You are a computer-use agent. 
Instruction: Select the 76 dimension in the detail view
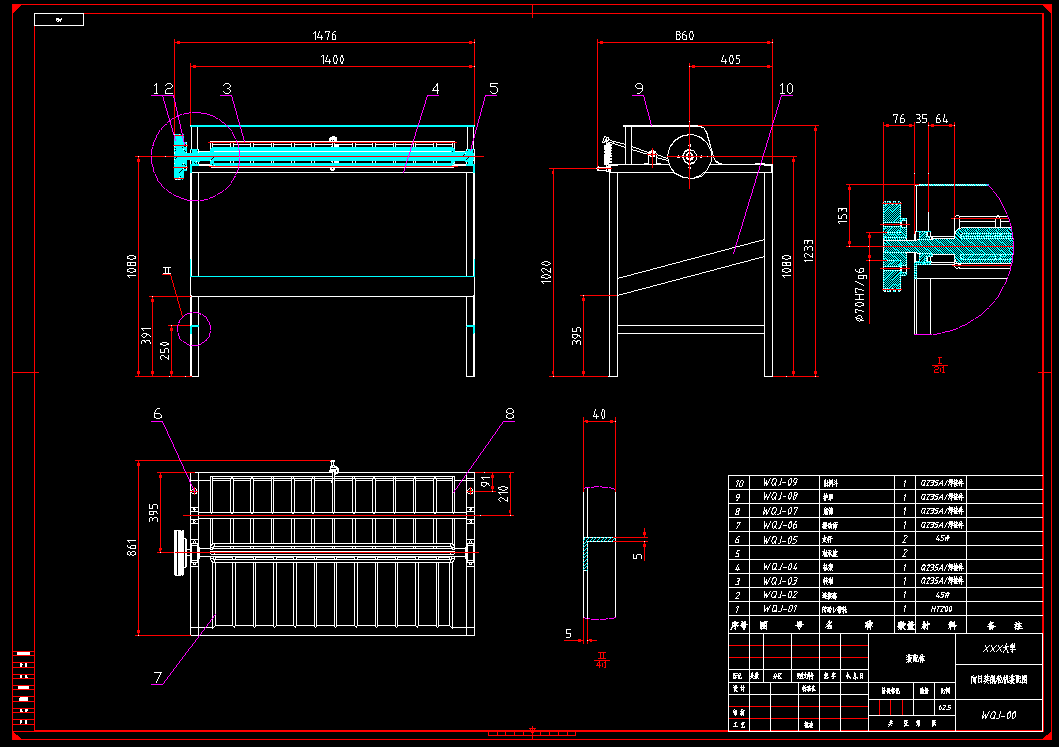(x=899, y=118)
